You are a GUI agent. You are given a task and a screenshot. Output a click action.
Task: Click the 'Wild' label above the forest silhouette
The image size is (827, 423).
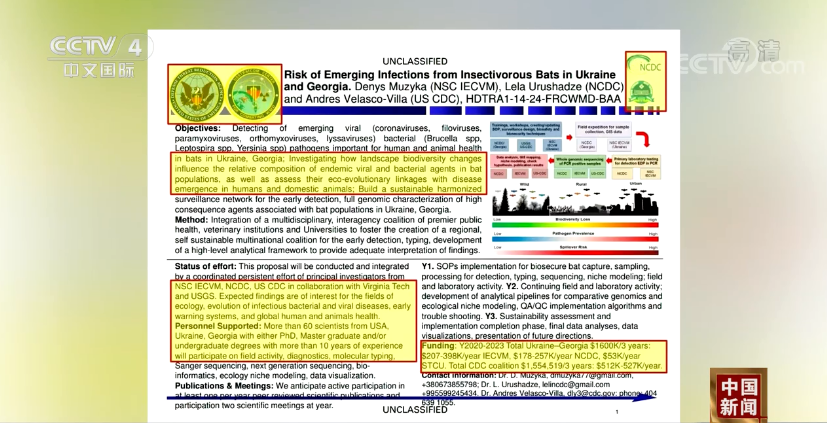coord(524,184)
